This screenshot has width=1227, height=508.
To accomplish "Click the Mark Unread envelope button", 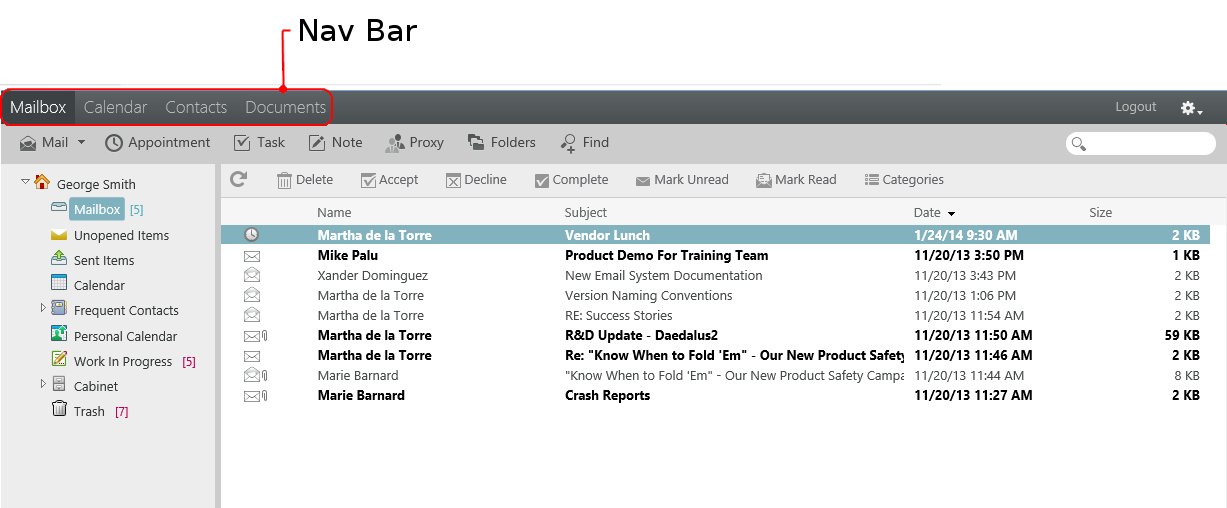I will (x=682, y=180).
